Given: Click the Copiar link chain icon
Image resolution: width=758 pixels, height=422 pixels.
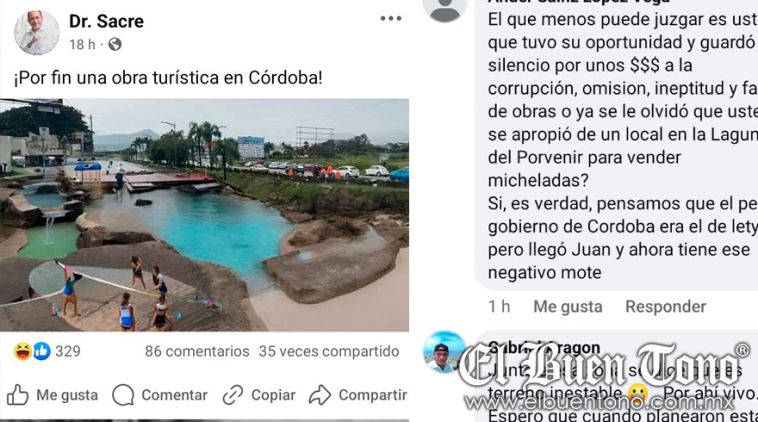Looking at the screenshot, I should point(233,395).
